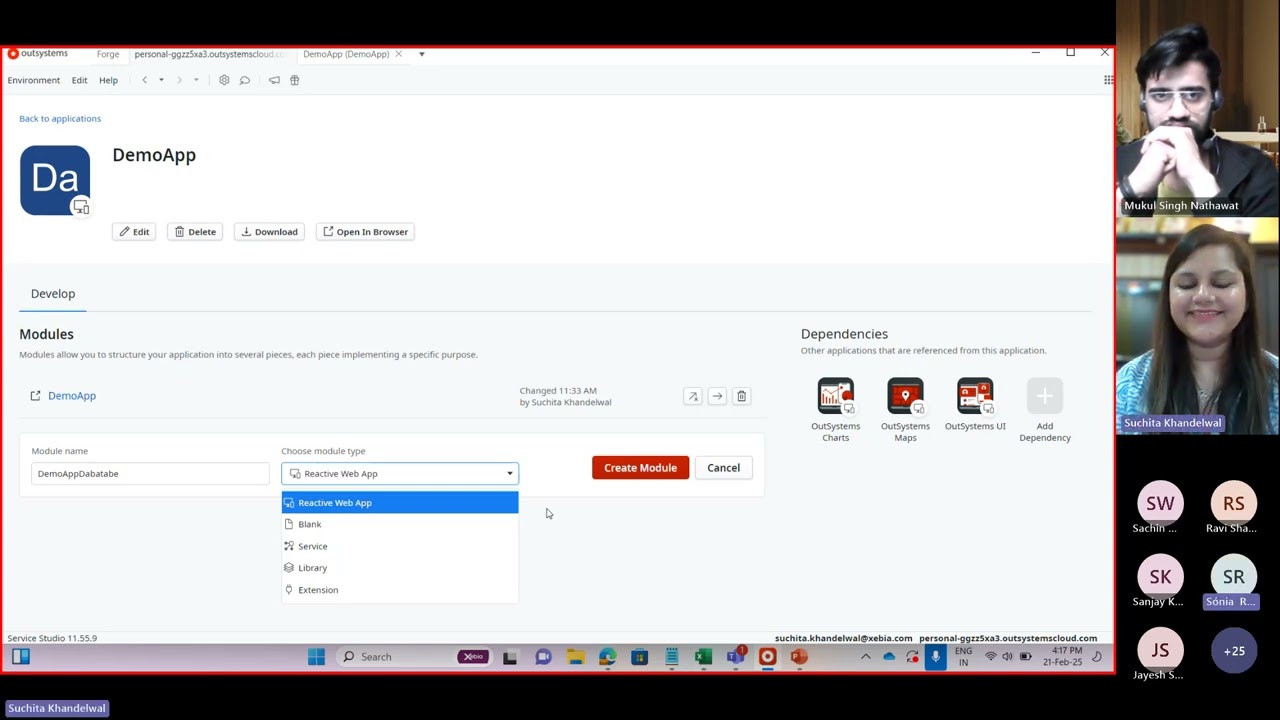1280x720 pixels.
Task: Click the announcements megaphone icon
Action: click(274, 80)
